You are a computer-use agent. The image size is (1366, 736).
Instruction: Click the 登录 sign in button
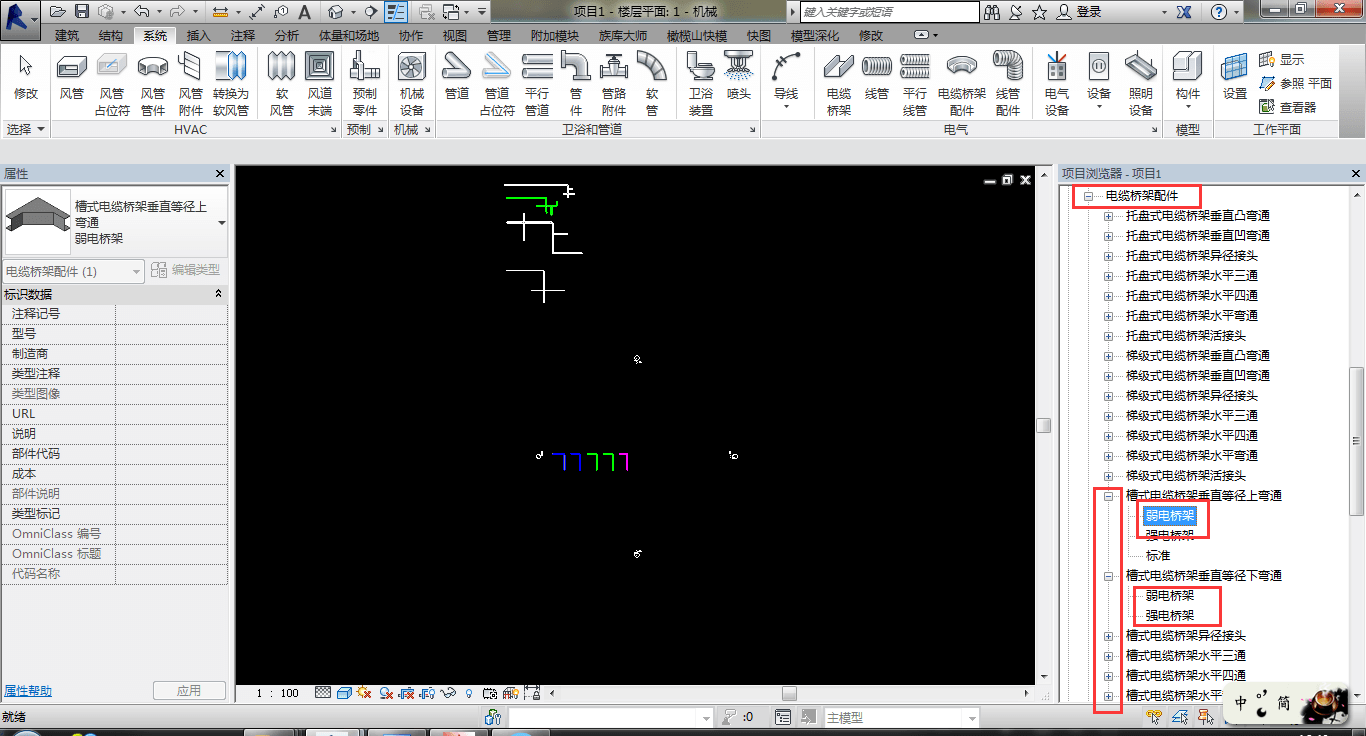[1079, 12]
